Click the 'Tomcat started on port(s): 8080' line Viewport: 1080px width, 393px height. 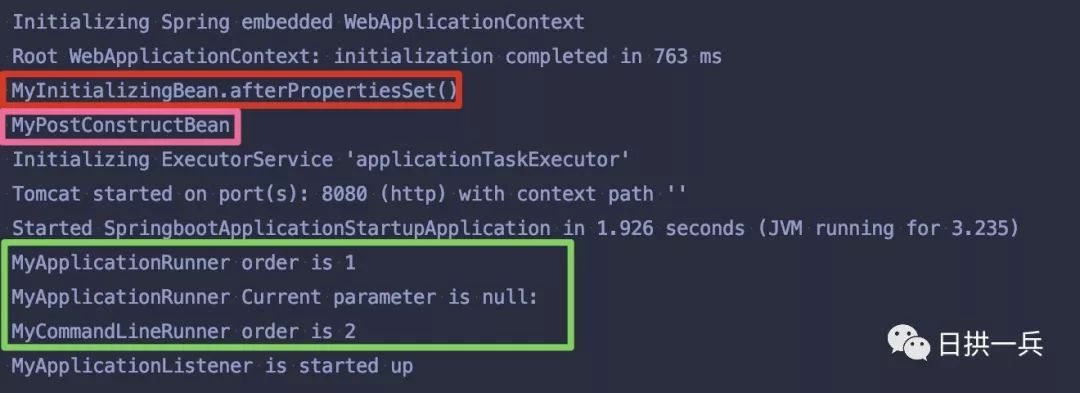(349, 193)
